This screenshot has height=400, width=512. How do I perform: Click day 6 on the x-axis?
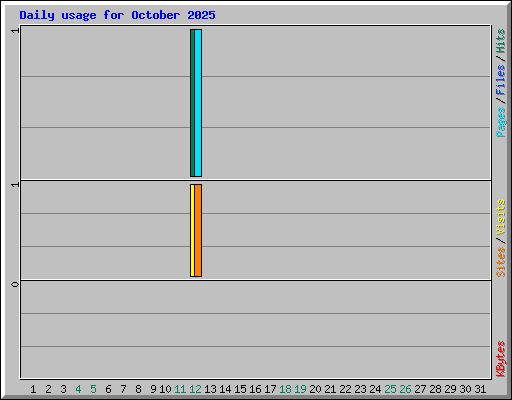tap(108, 389)
